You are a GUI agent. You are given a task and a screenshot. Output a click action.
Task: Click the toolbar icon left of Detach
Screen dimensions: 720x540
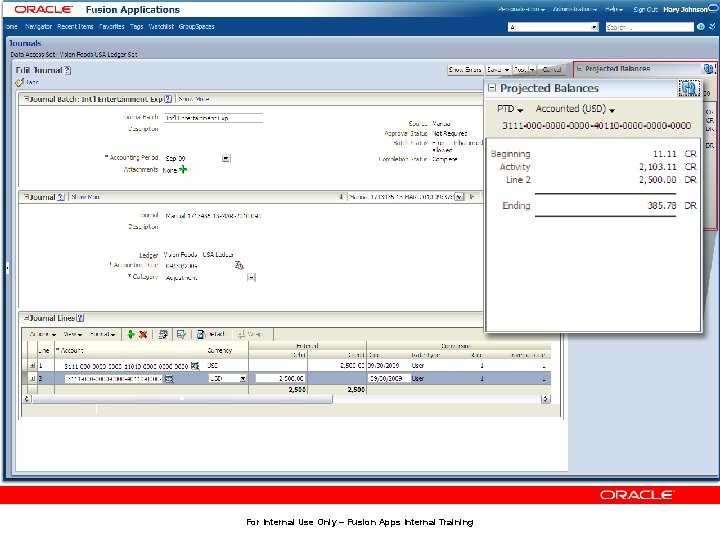[181, 334]
